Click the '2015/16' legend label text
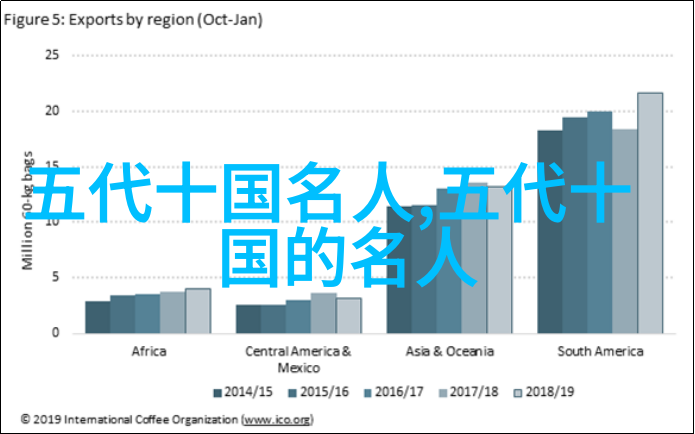Viewport: 695px width, 434px height. (324, 392)
